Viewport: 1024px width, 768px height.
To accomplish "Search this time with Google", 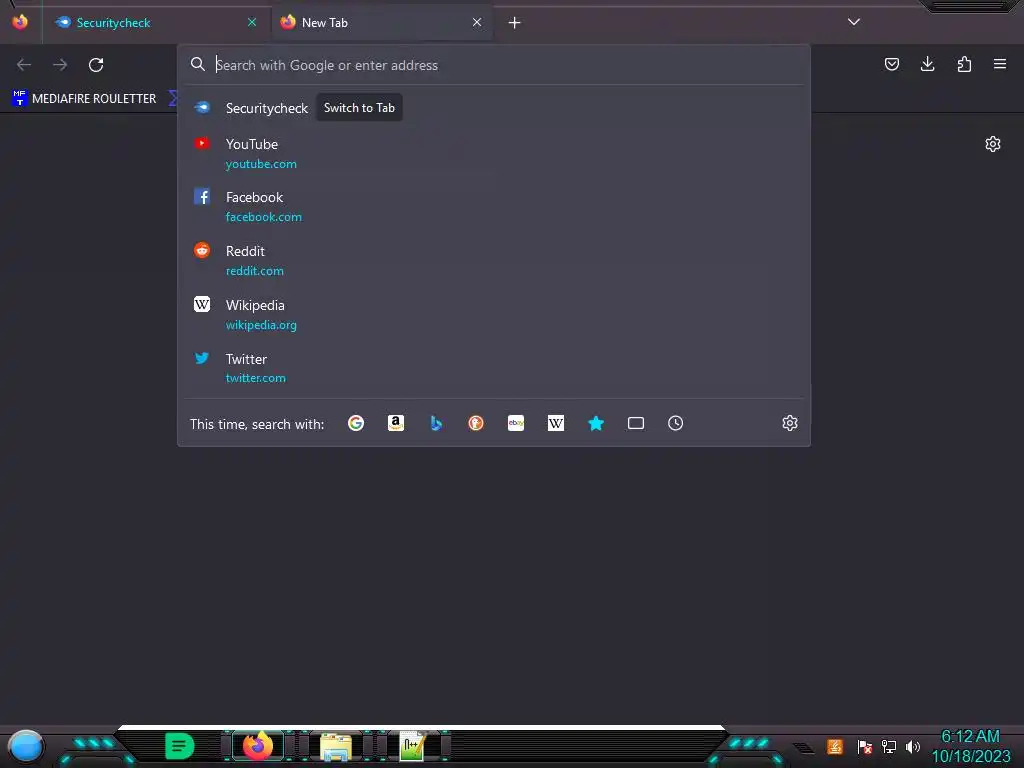I will tap(356, 423).
